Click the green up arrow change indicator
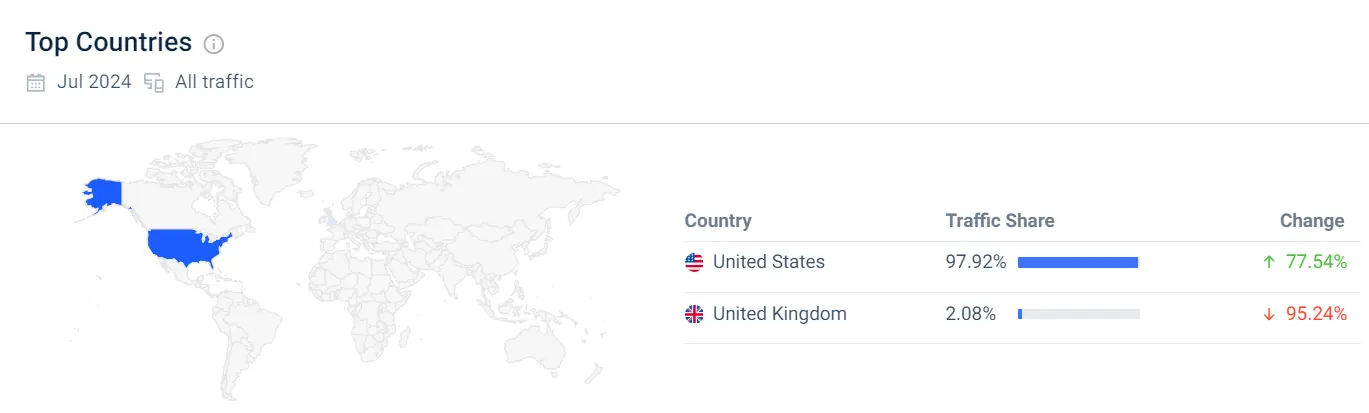Screen dimensions: 1369x413 [x=1269, y=263]
